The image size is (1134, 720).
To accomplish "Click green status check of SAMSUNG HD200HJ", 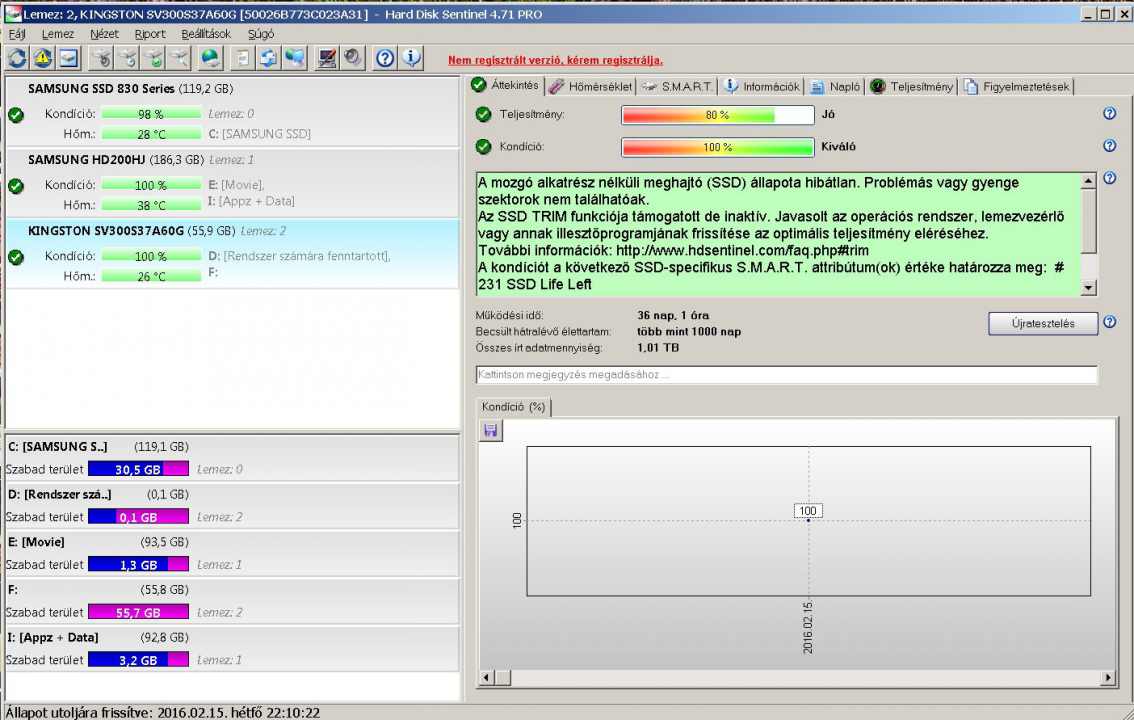I will coord(16,186).
